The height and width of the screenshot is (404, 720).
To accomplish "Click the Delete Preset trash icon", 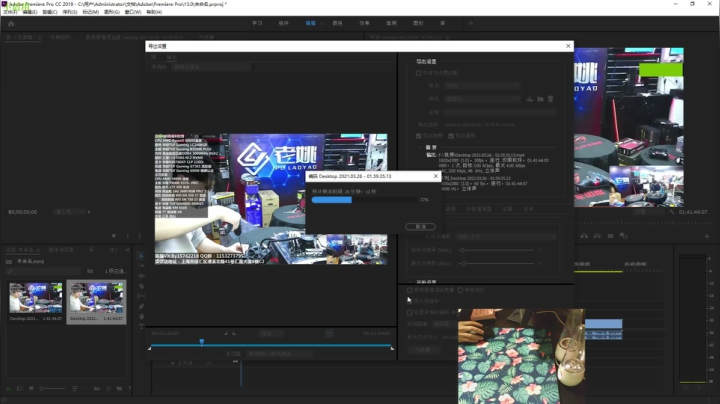I will pos(550,99).
